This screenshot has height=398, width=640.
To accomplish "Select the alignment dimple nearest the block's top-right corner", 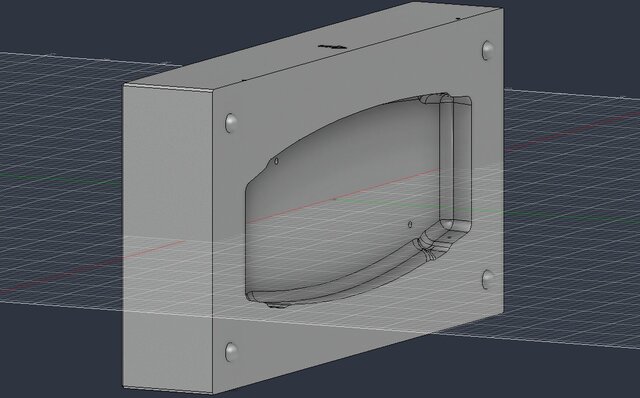I will [488, 50].
